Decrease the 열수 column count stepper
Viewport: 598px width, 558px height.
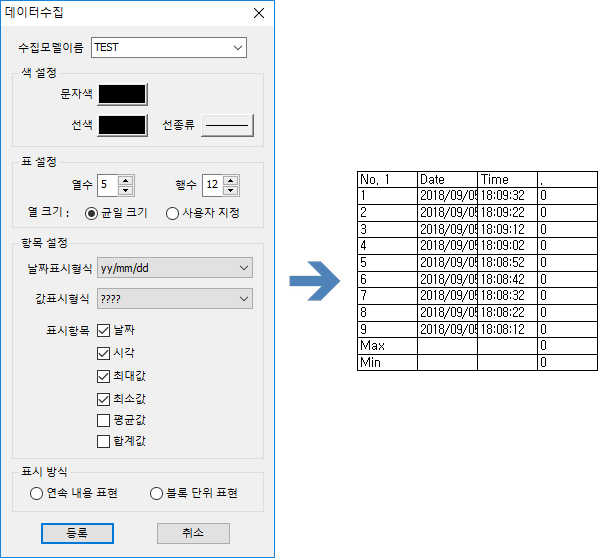125,190
